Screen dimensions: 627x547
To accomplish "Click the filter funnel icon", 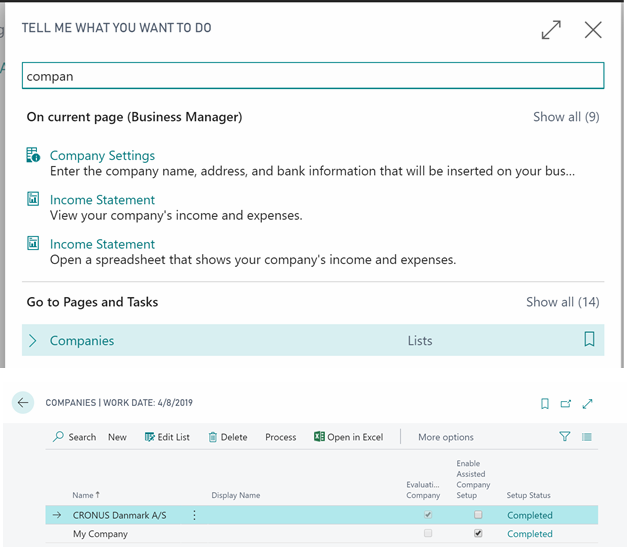I will coord(565,437).
